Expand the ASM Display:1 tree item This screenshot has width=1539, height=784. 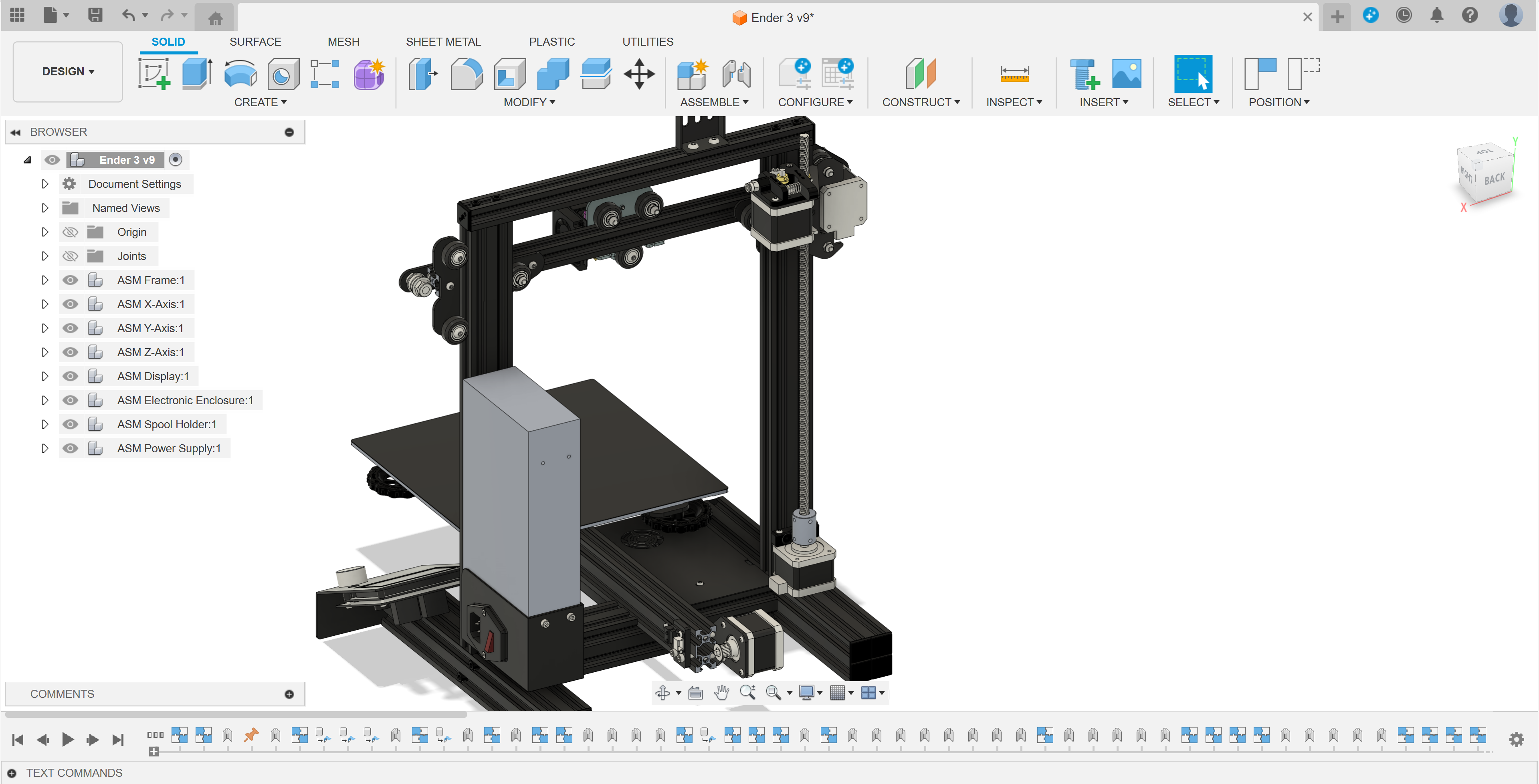44,376
